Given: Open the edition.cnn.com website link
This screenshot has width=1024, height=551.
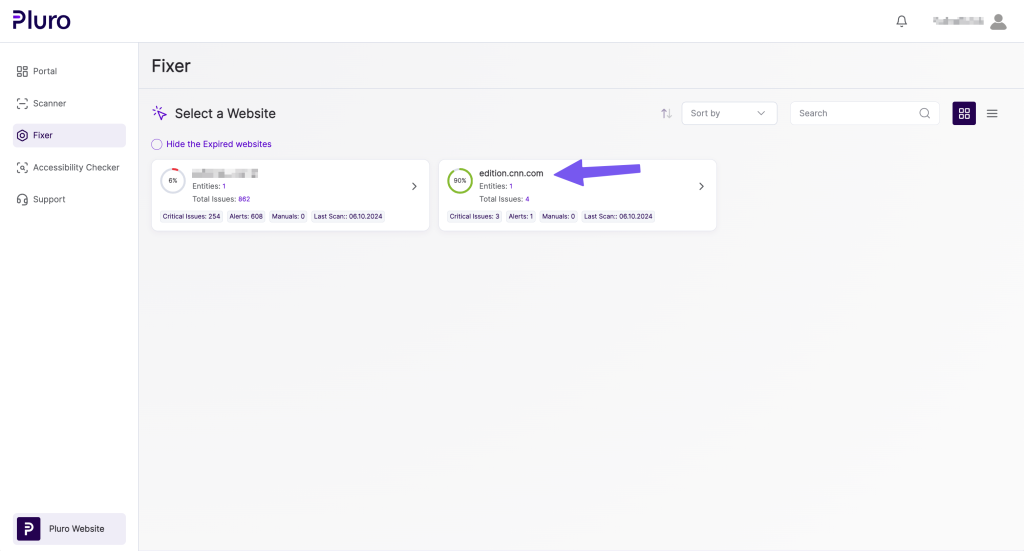Looking at the screenshot, I should (x=511, y=173).
